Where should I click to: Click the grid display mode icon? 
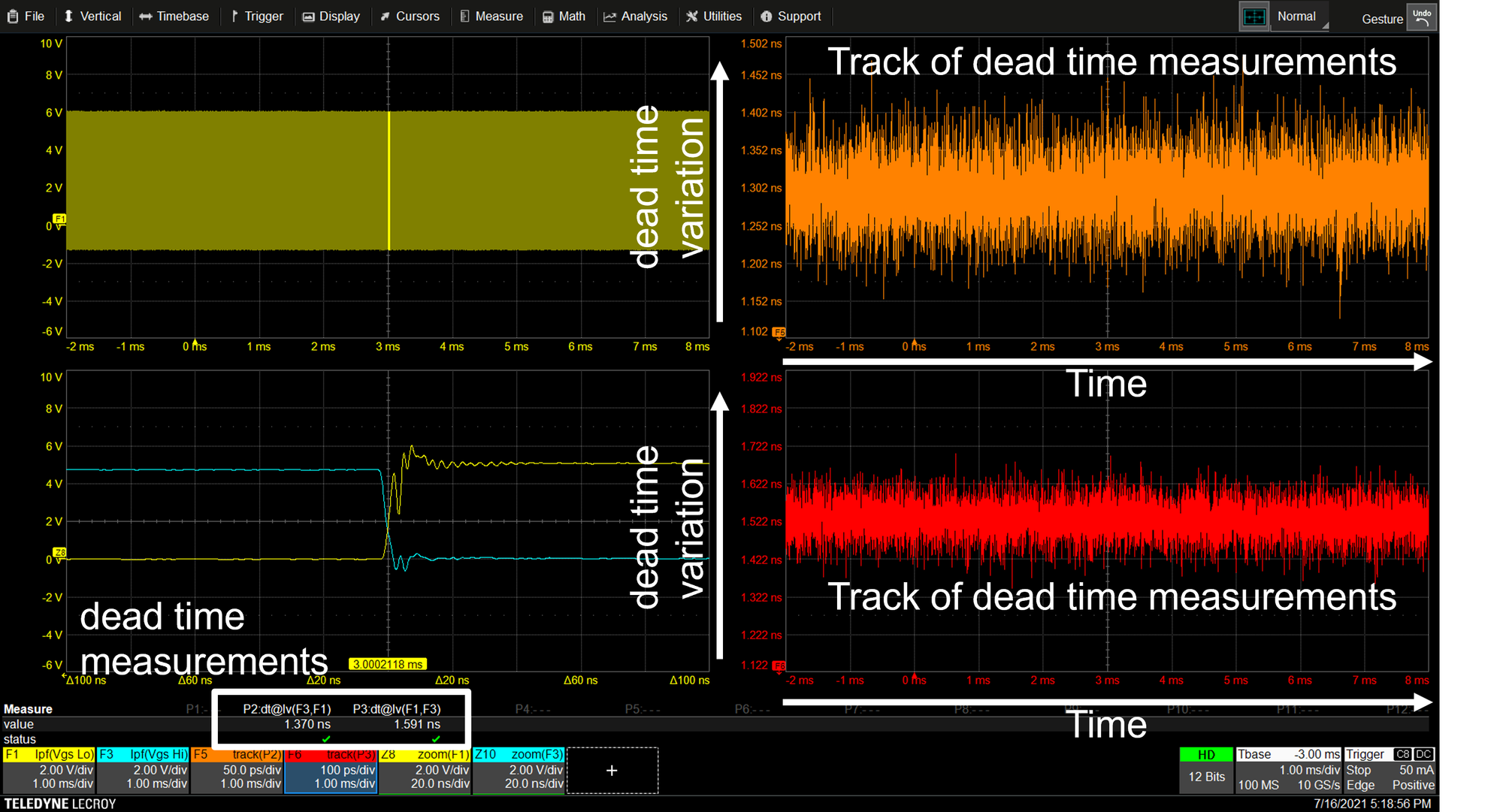pyautogui.click(x=1254, y=17)
